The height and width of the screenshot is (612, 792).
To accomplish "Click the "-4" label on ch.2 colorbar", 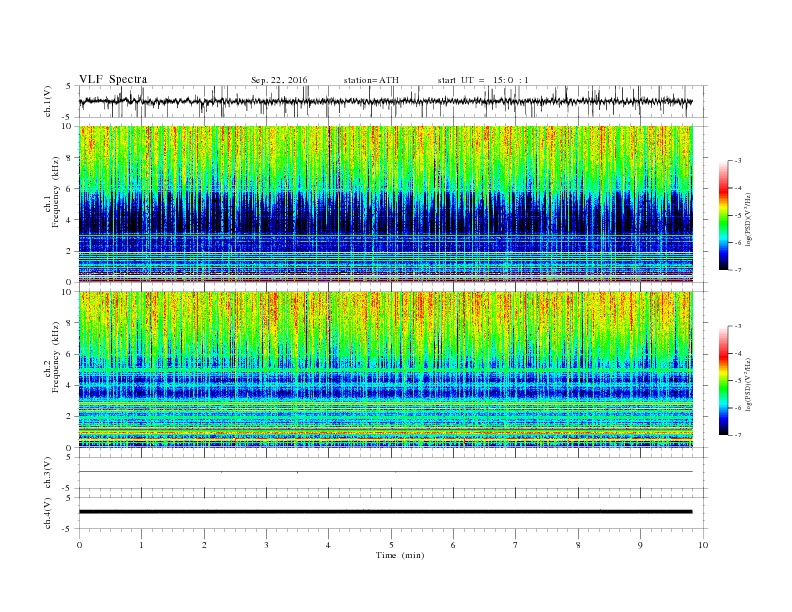I will (x=737, y=353).
